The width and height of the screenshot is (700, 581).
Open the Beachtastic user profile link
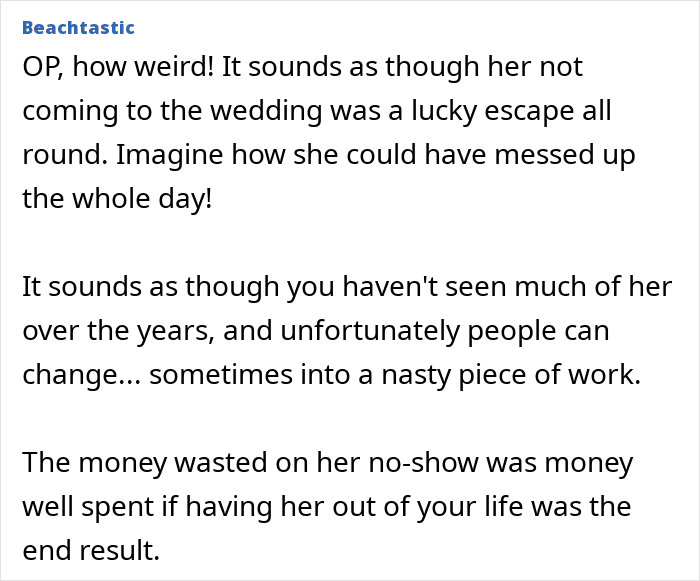pos(77,27)
